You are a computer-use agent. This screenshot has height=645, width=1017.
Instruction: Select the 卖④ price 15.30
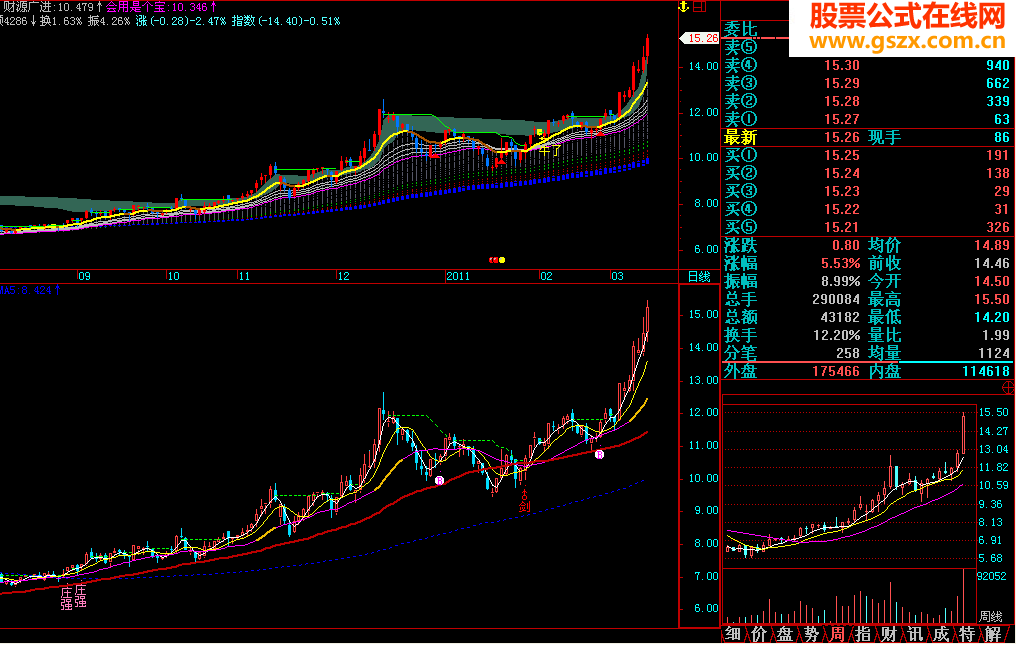[842, 66]
